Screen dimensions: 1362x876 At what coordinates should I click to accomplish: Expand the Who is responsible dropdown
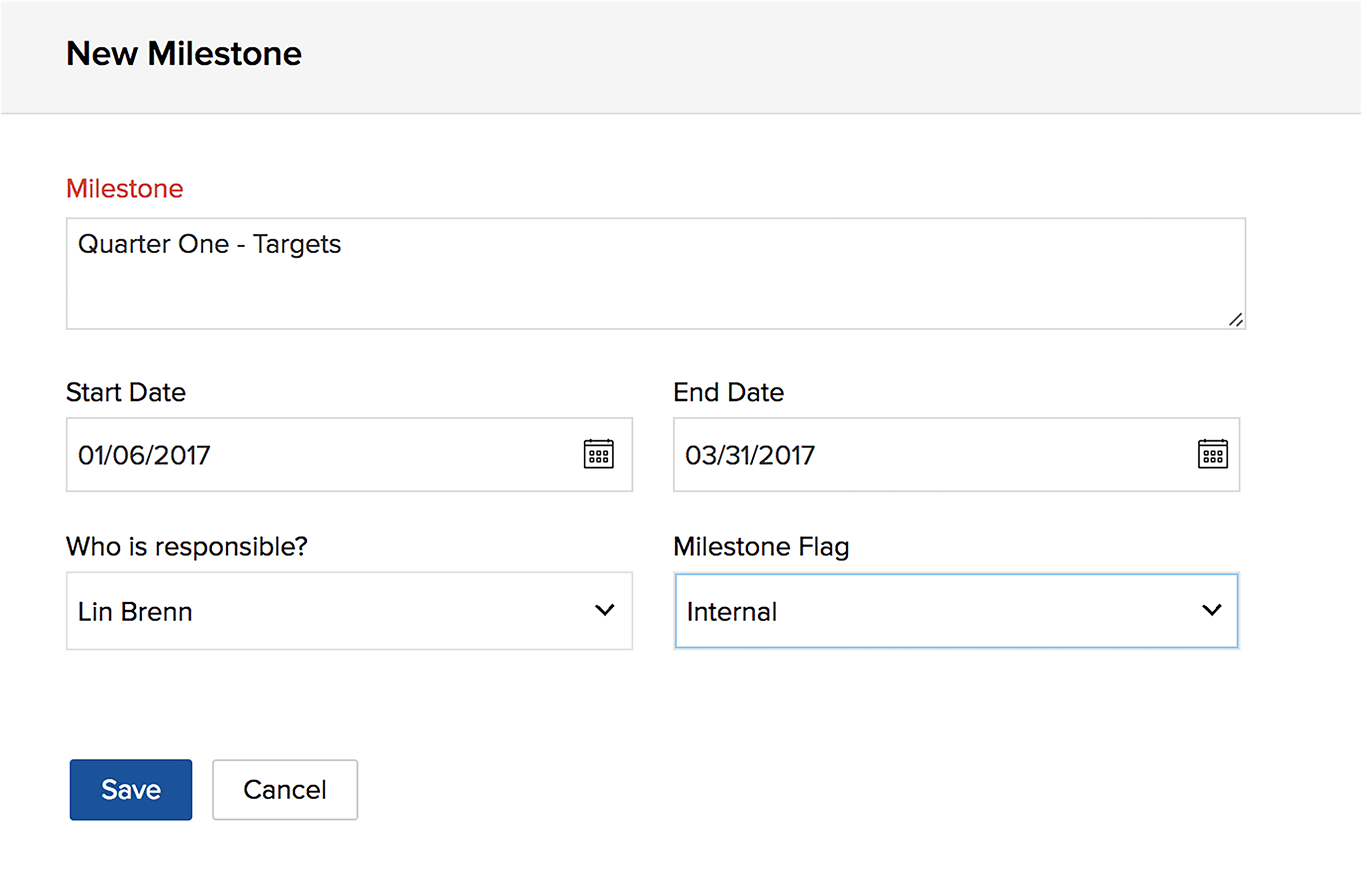(x=349, y=611)
